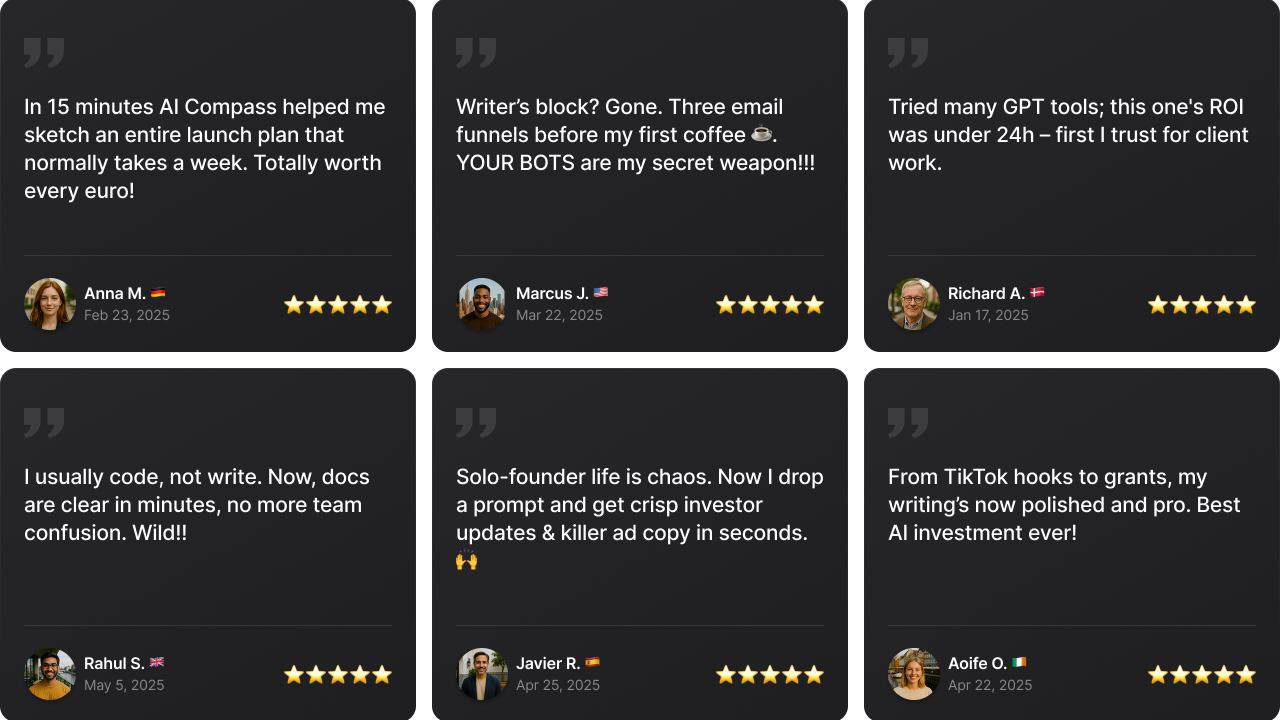Click Anna M.'s profile photo
The image size is (1280, 720).
(x=50, y=304)
